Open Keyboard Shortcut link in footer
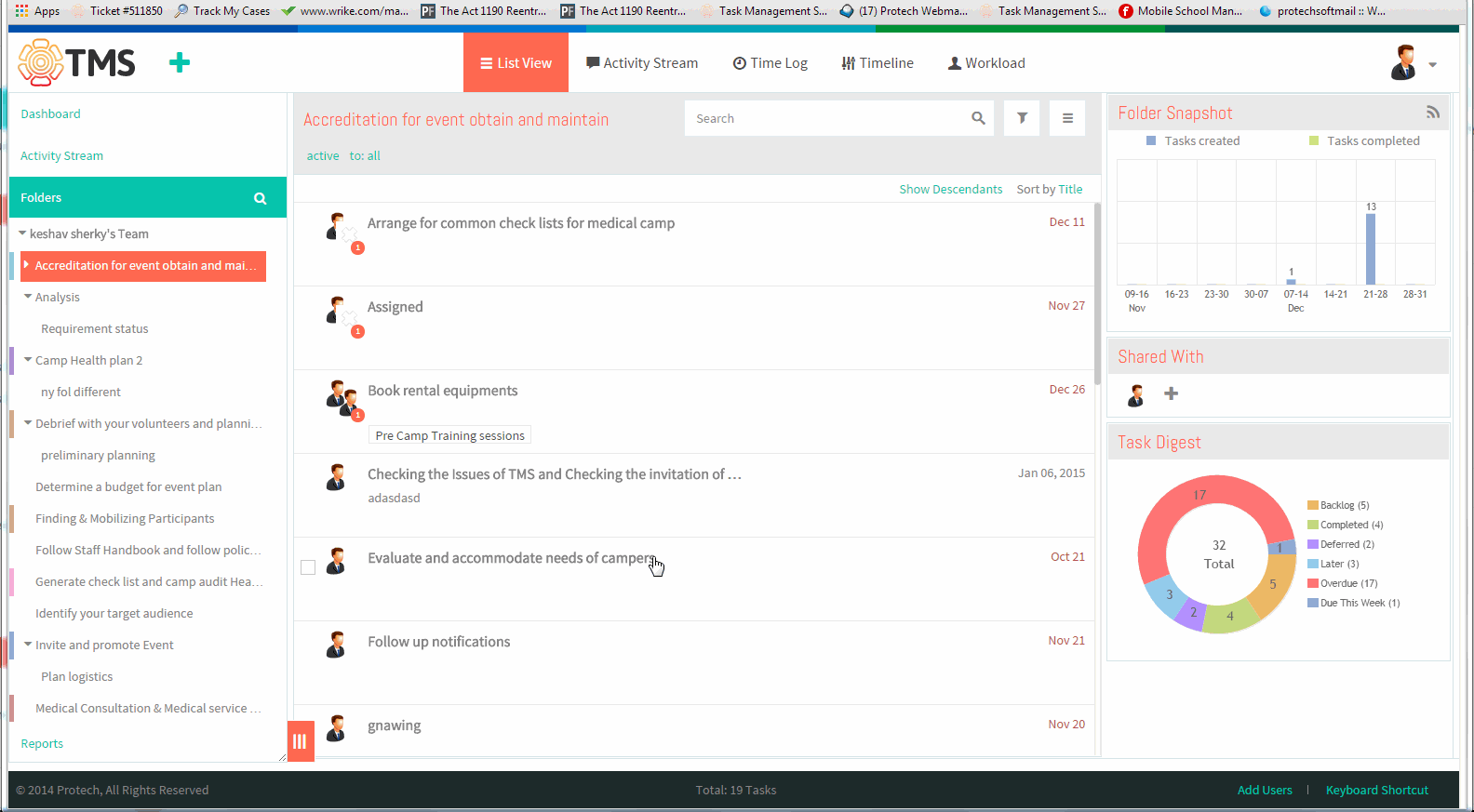Image resolution: width=1474 pixels, height=812 pixels. click(x=1377, y=790)
